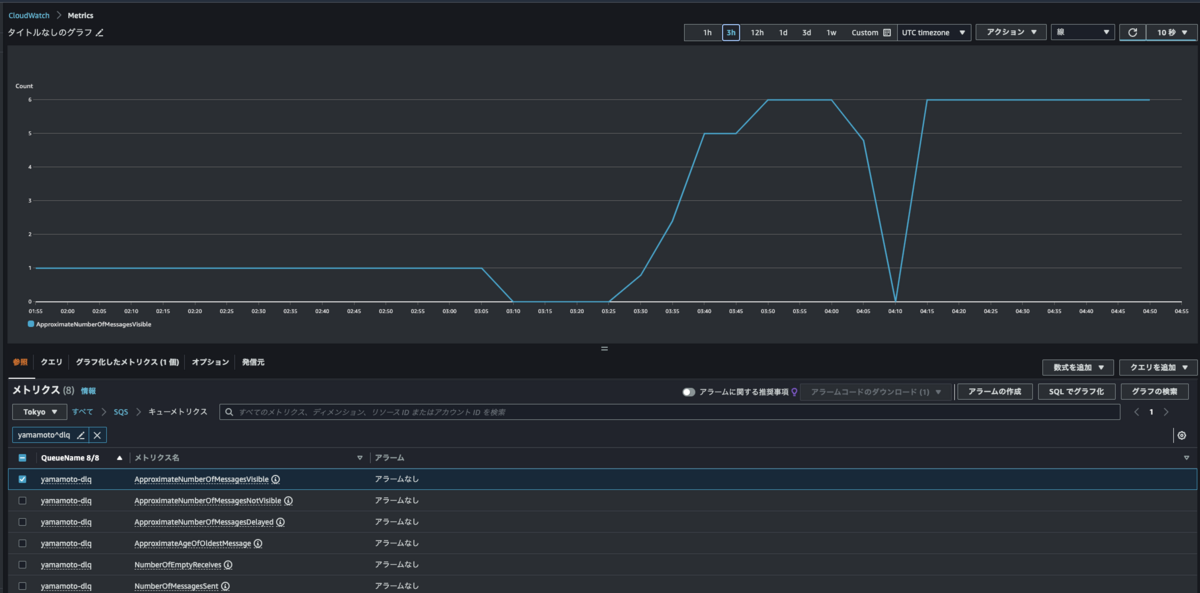Check NumberOfMessagesSent metric row
Image resolution: width=1200 pixels, height=593 pixels.
[x=23, y=586]
